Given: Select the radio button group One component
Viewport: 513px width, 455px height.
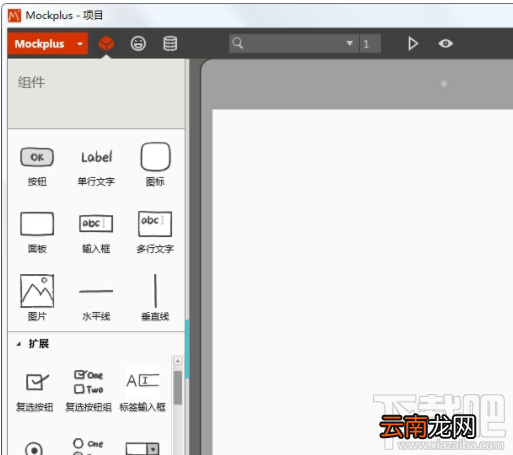Looking at the screenshot, I should click(88, 446).
